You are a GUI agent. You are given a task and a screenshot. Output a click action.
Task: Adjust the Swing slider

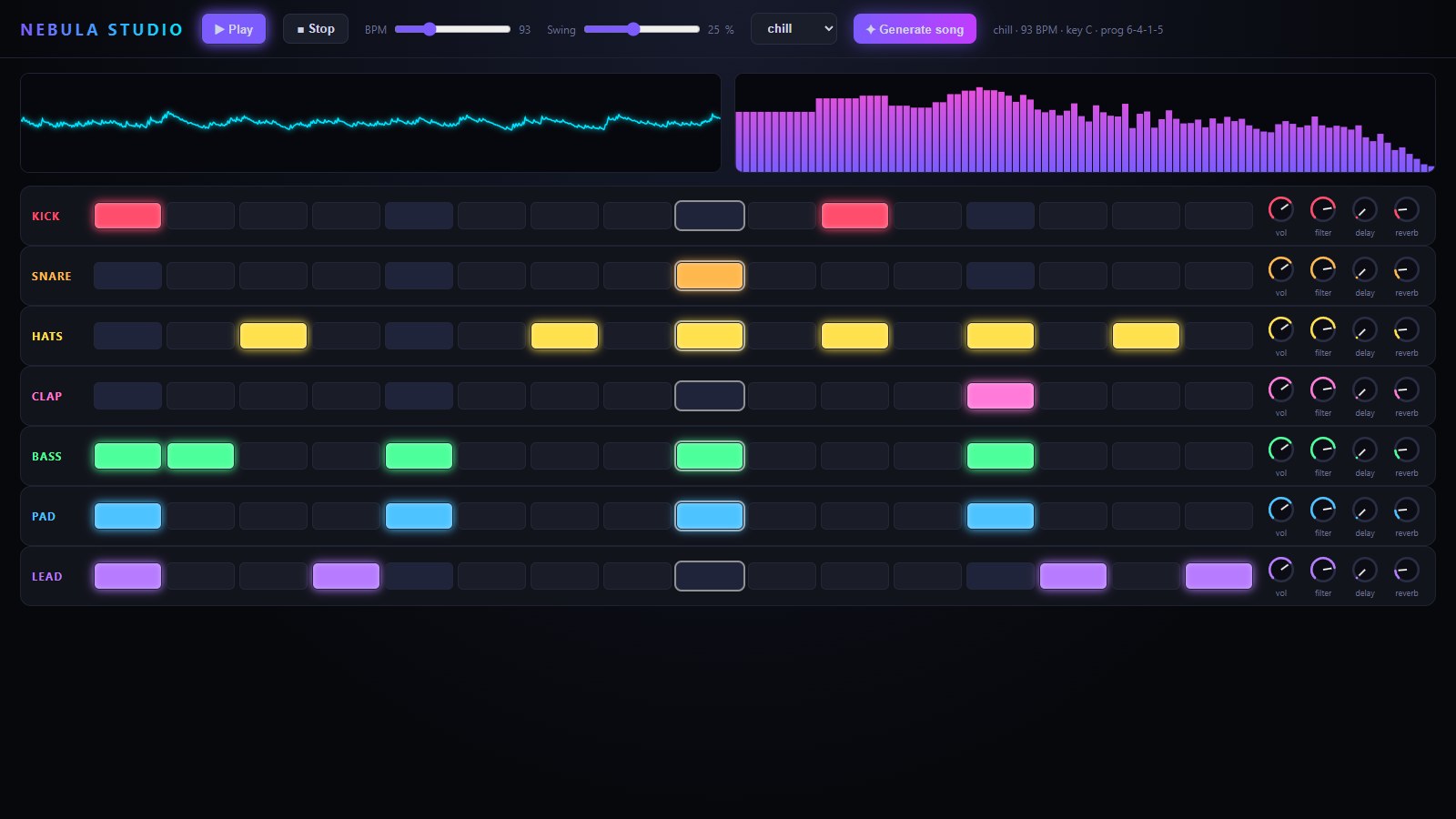pos(642,29)
